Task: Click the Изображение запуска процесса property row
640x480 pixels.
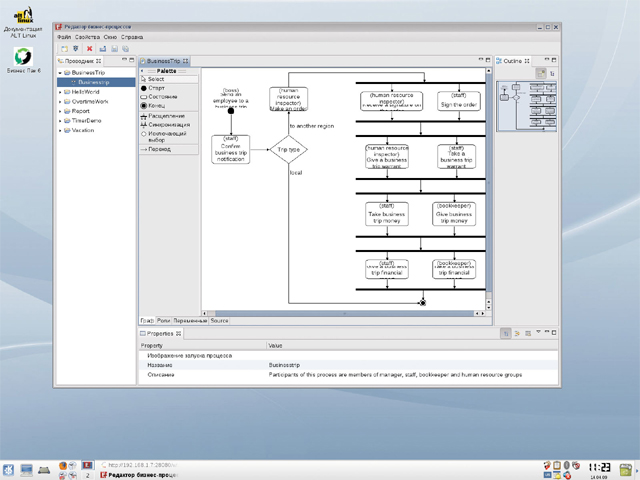Action: tap(348, 356)
